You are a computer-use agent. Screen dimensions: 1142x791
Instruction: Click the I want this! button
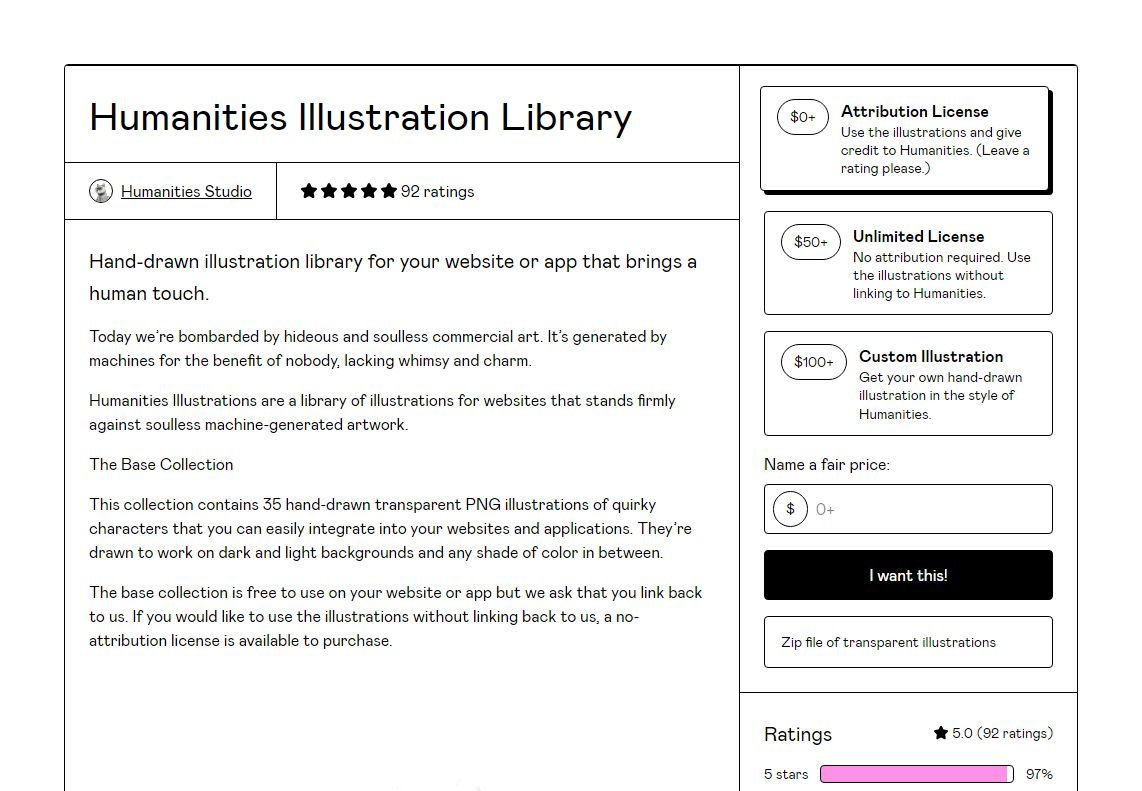908,575
